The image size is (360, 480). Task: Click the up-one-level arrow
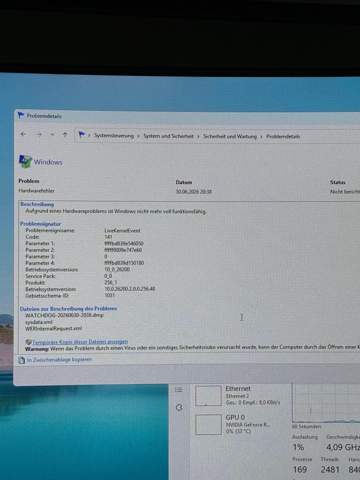[x=65, y=135]
